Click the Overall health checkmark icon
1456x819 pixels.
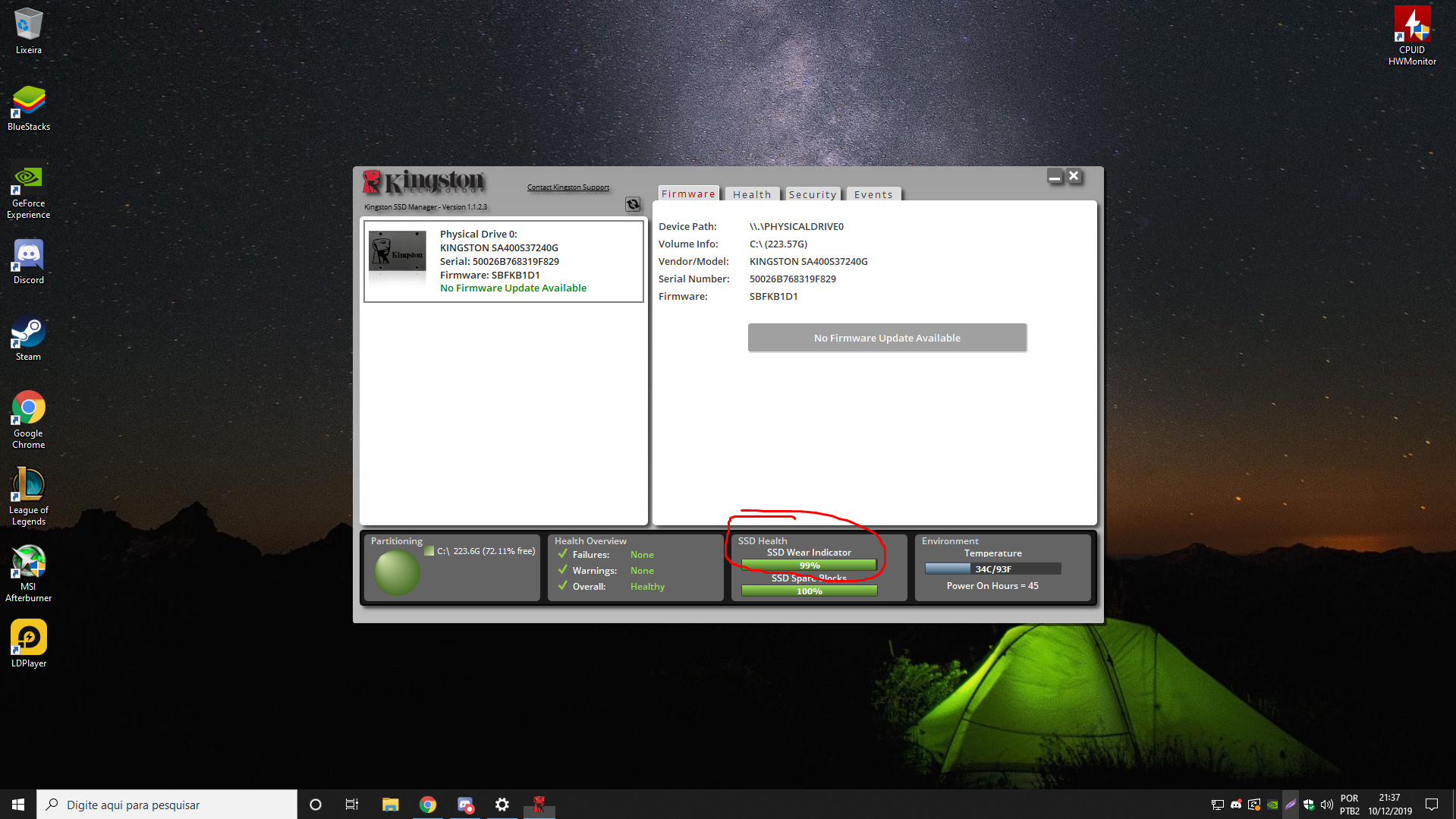(x=563, y=586)
